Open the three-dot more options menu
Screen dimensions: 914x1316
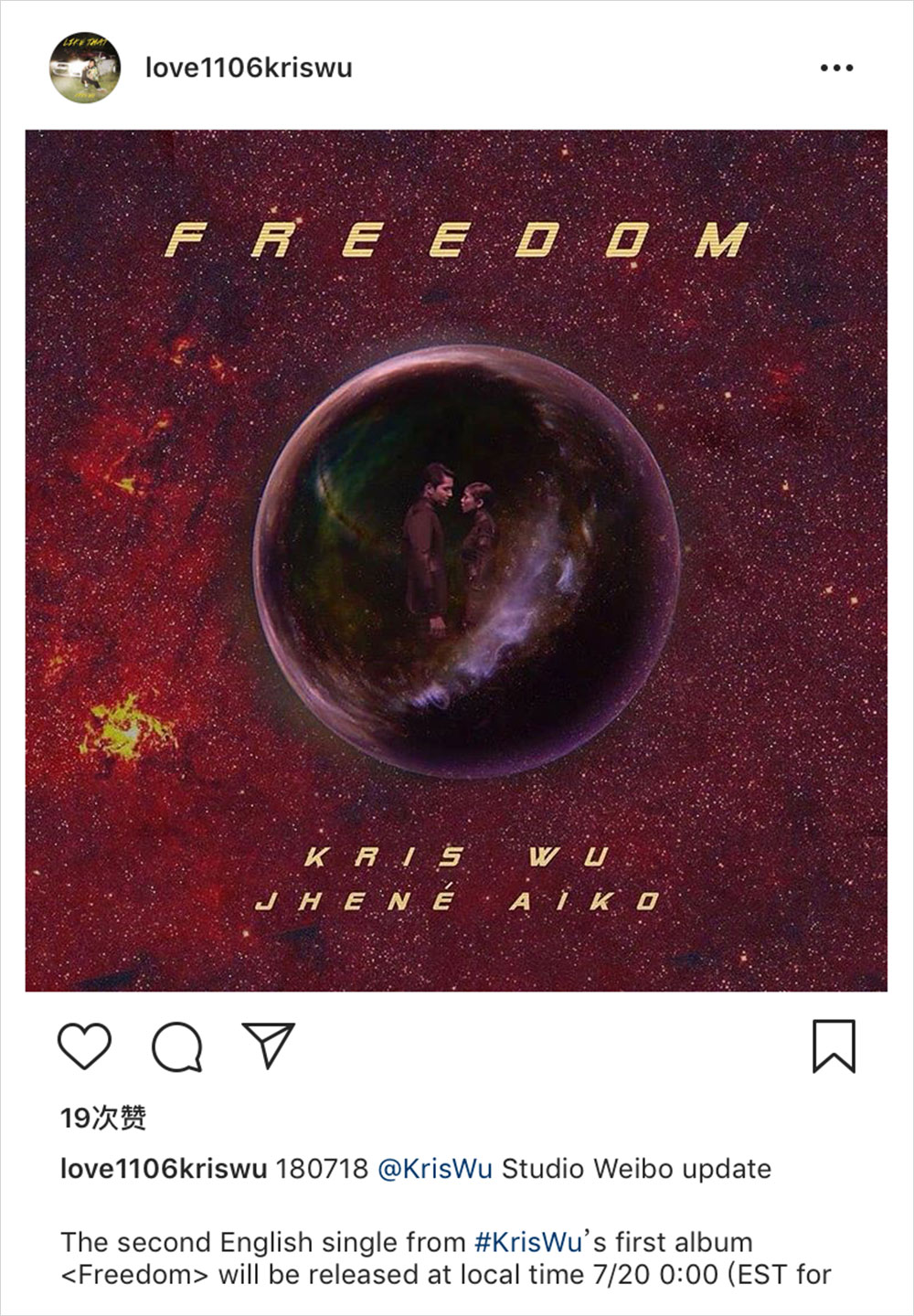836,68
